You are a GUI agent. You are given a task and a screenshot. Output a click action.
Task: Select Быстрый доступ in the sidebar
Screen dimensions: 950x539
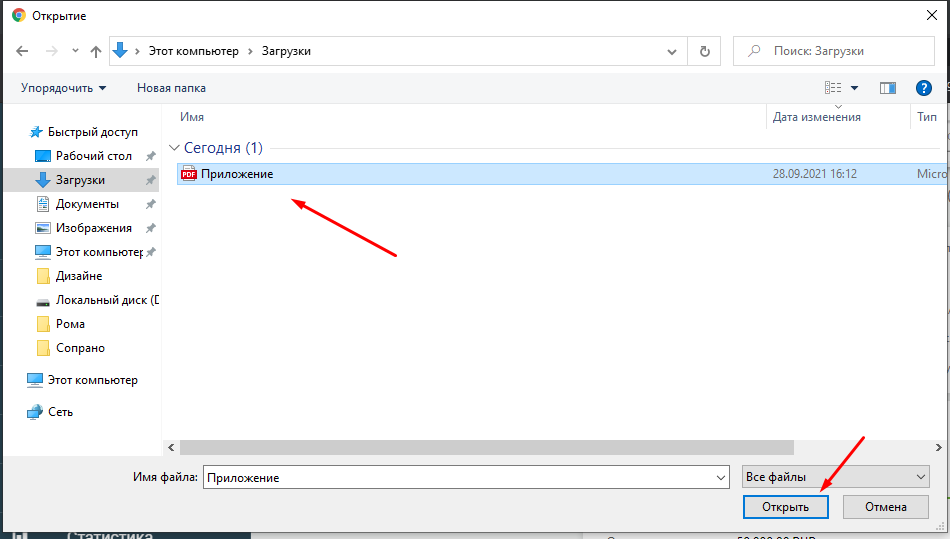point(93,132)
